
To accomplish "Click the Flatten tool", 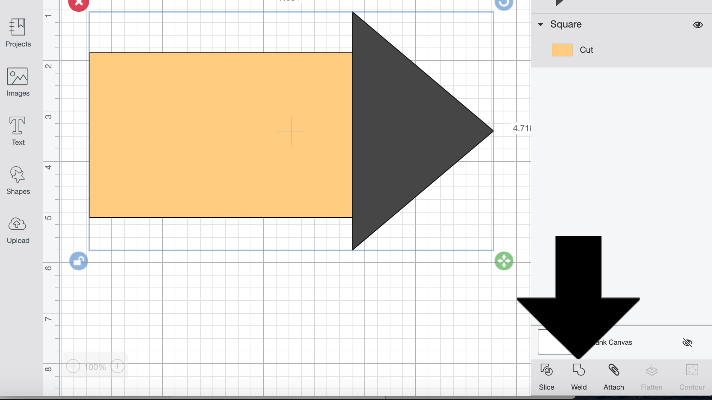I will [x=651, y=377].
